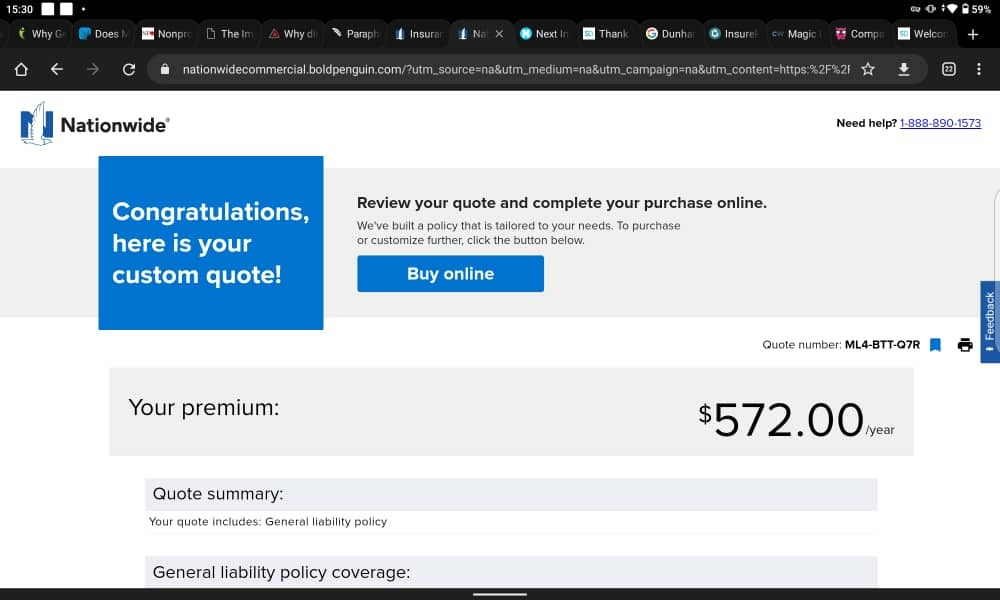Screen dimensions: 1000x600
Task: Click the forward navigation arrow
Action: pyautogui.click(x=93, y=69)
